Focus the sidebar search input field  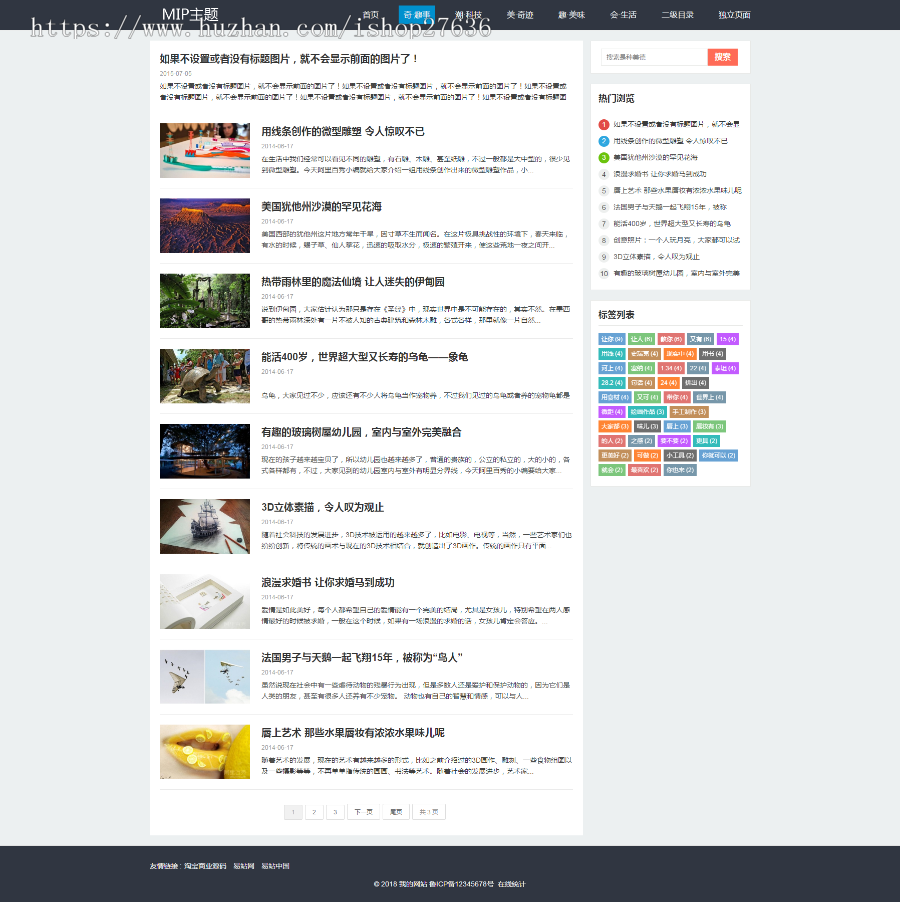(x=654, y=57)
